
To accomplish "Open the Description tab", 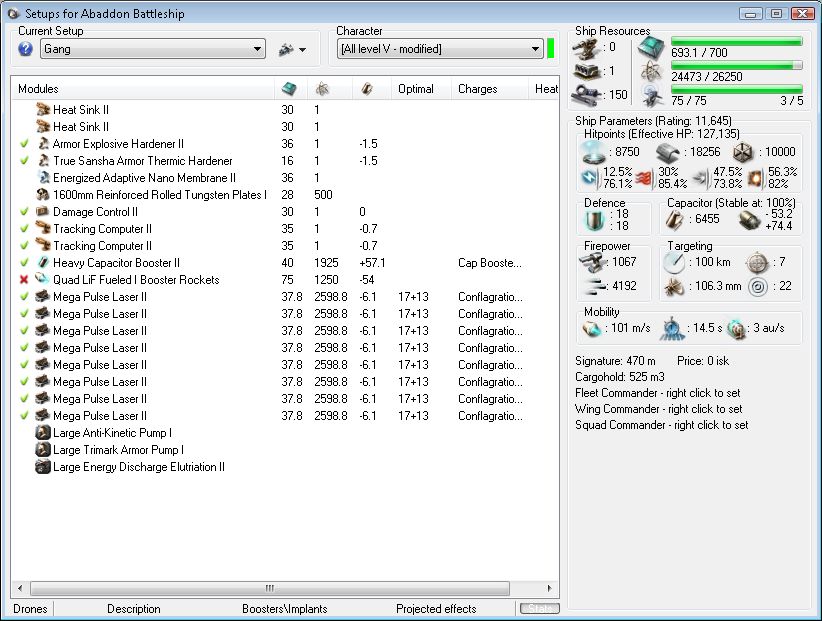I will (x=134, y=608).
